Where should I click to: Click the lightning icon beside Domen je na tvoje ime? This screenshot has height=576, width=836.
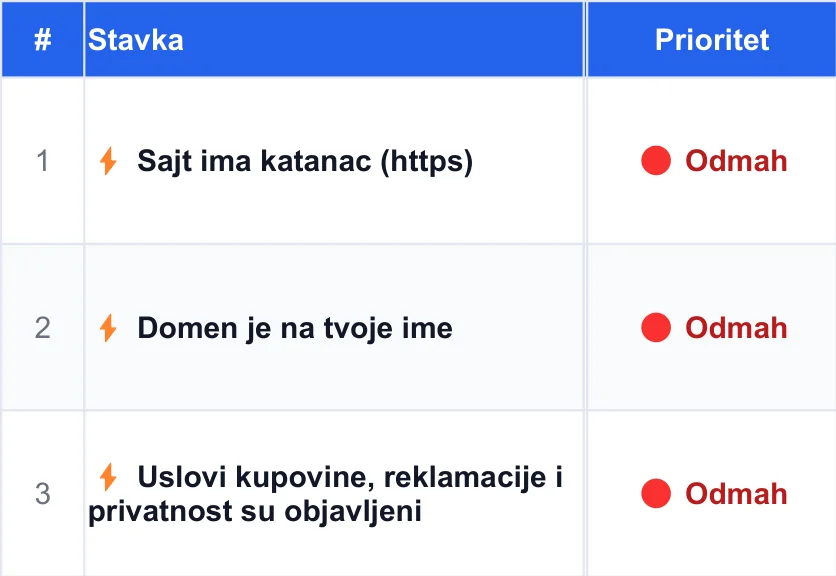point(108,327)
